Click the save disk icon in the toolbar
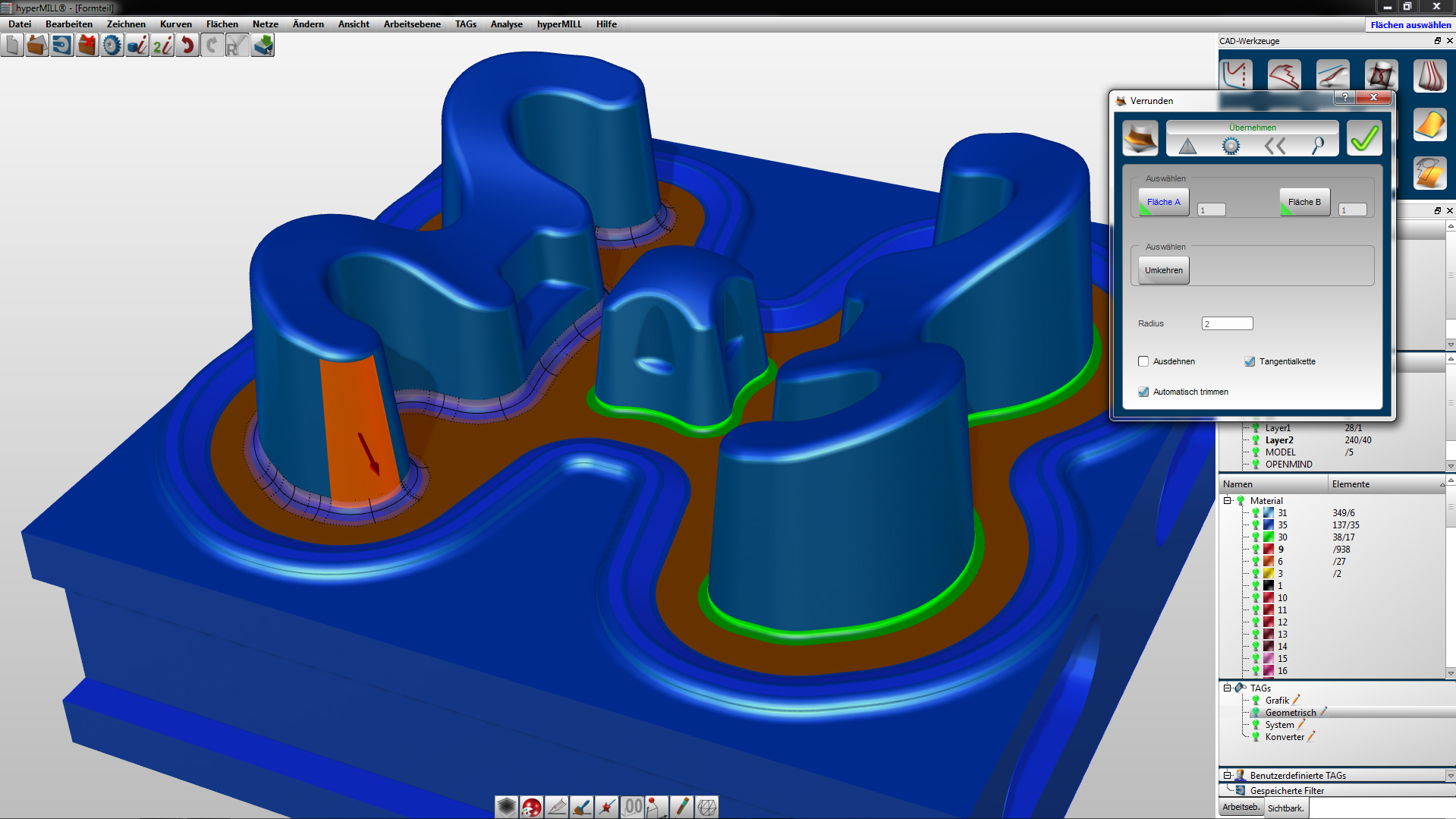The height and width of the screenshot is (819, 1456). click(x=62, y=46)
